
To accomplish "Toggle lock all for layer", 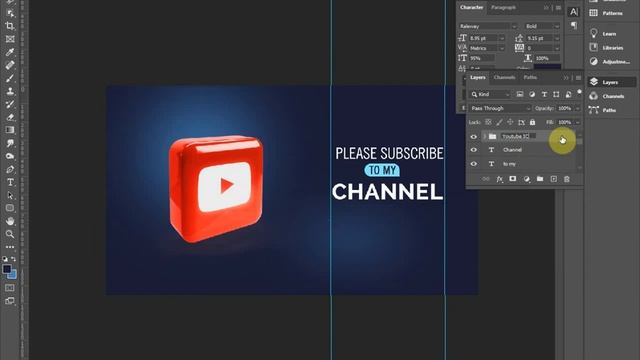I will pos(532,122).
